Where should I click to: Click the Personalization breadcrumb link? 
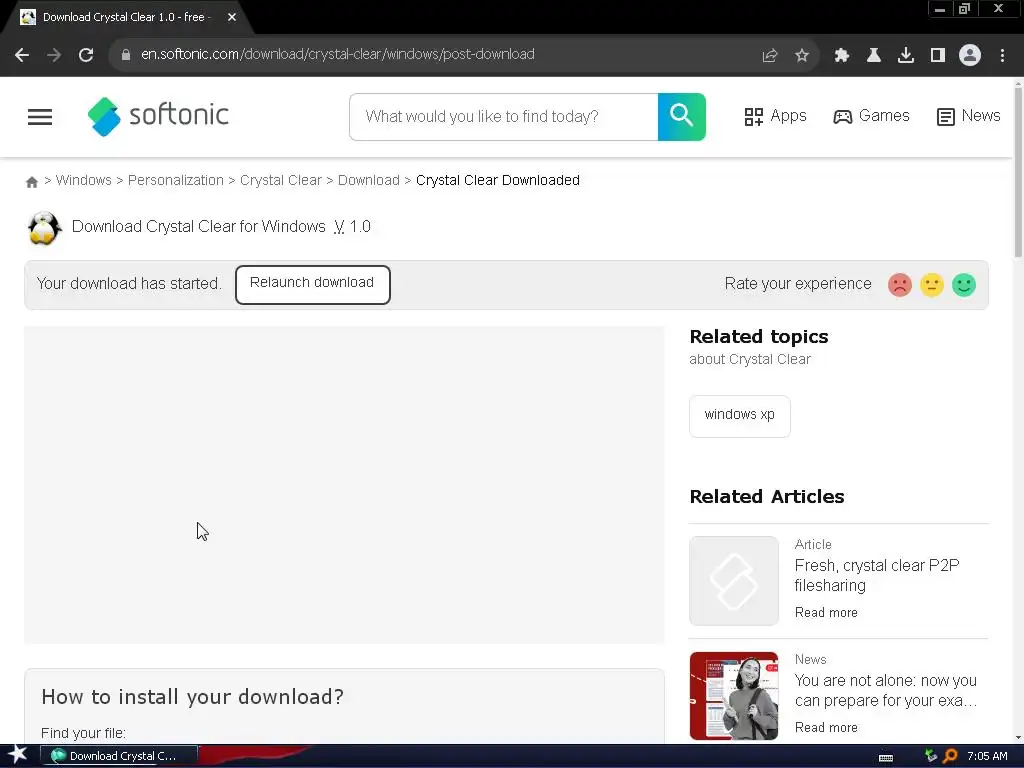pos(176,180)
